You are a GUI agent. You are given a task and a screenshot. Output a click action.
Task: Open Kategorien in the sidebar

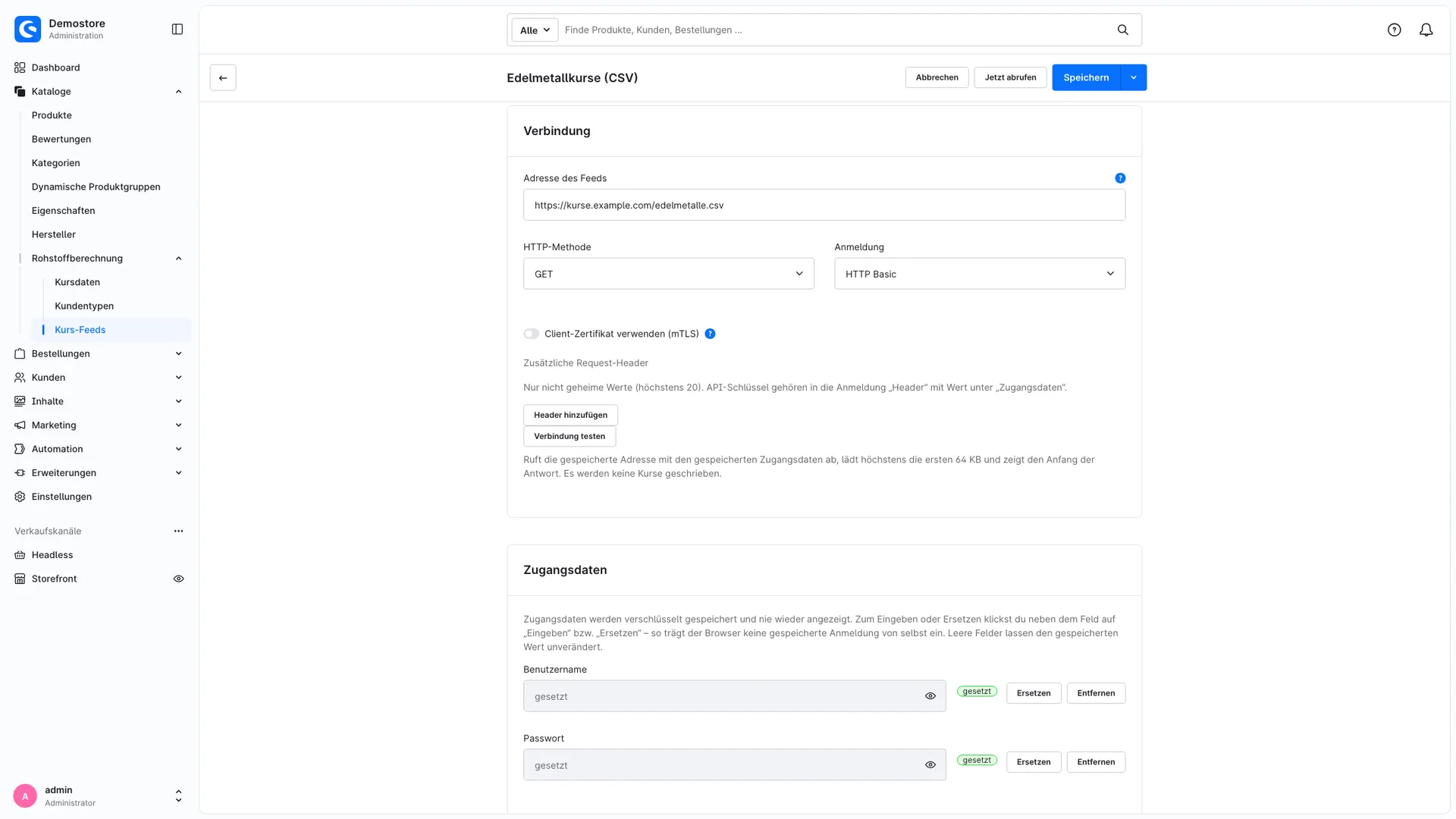tap(55, 163)
